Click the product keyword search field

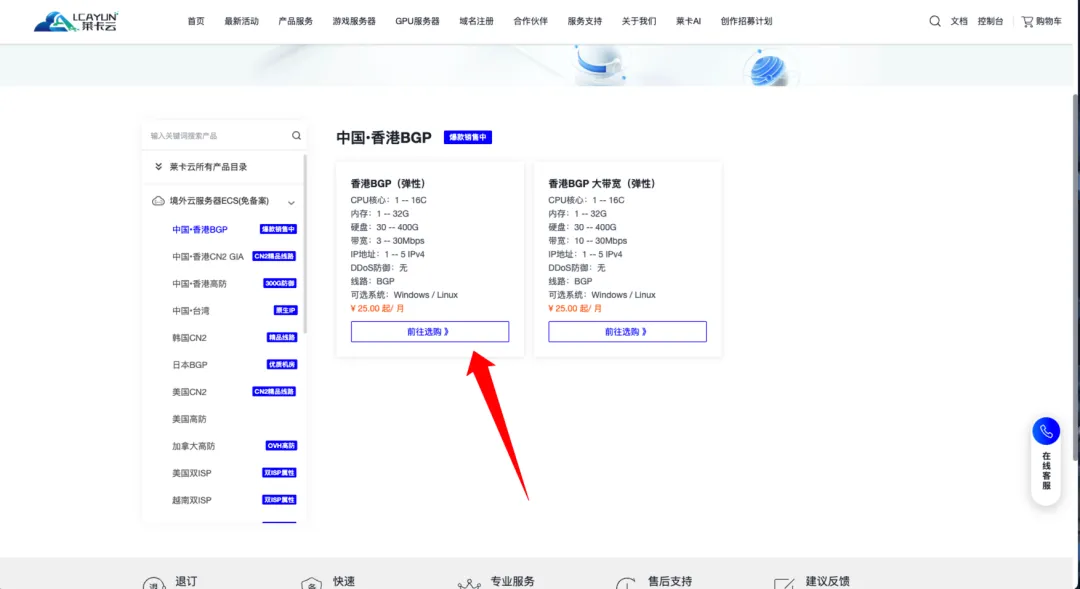[215, 136]
